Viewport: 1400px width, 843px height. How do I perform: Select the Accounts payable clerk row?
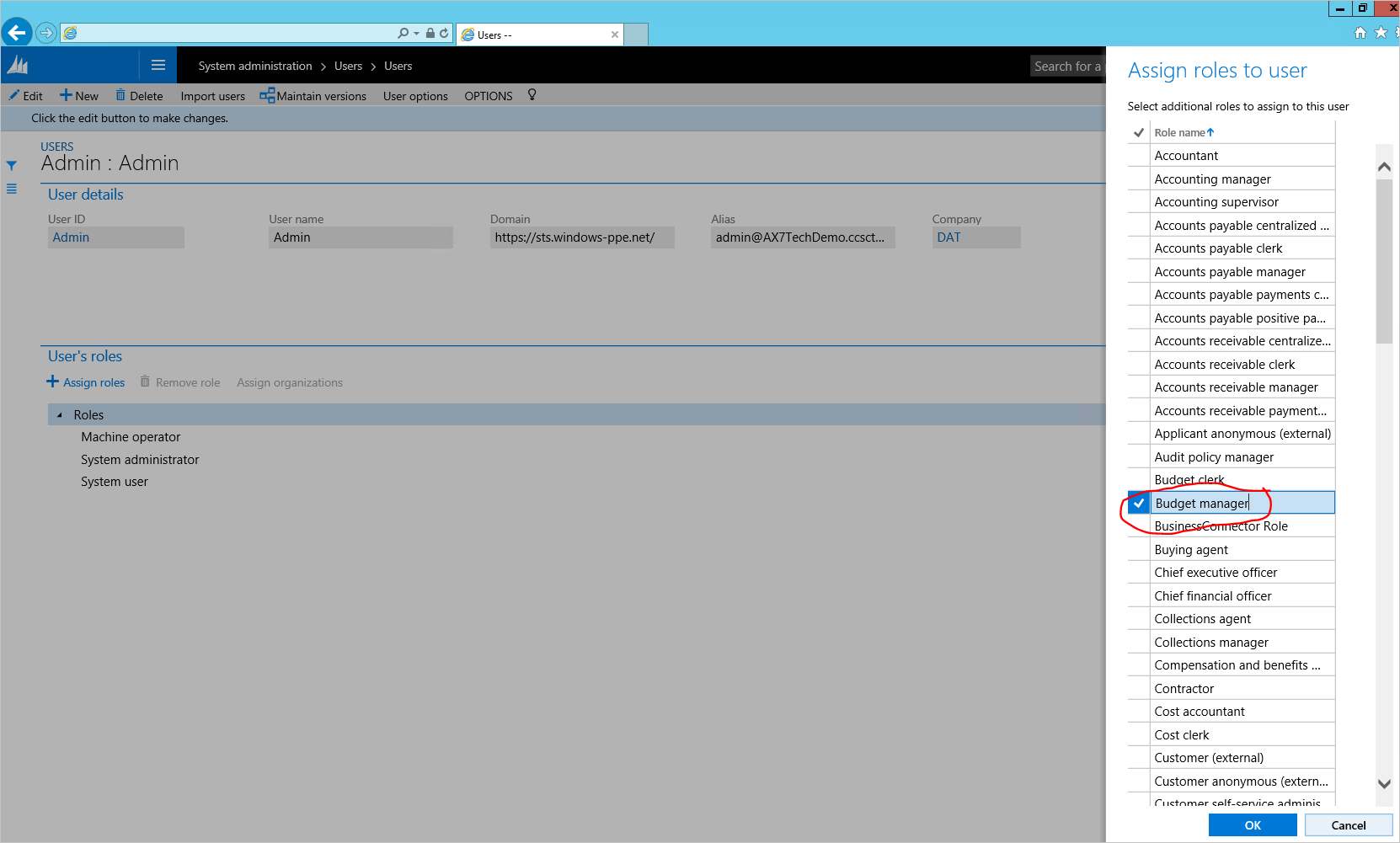click(x=1232, y=248)
